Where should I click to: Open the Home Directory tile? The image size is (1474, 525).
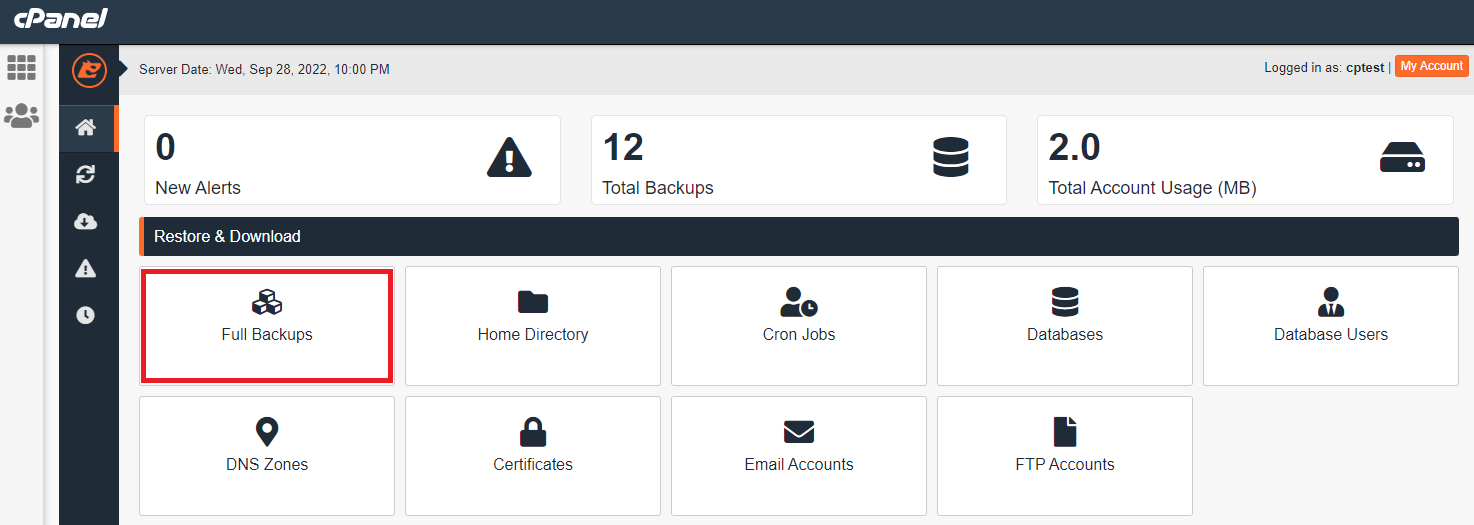click(532, 325)
